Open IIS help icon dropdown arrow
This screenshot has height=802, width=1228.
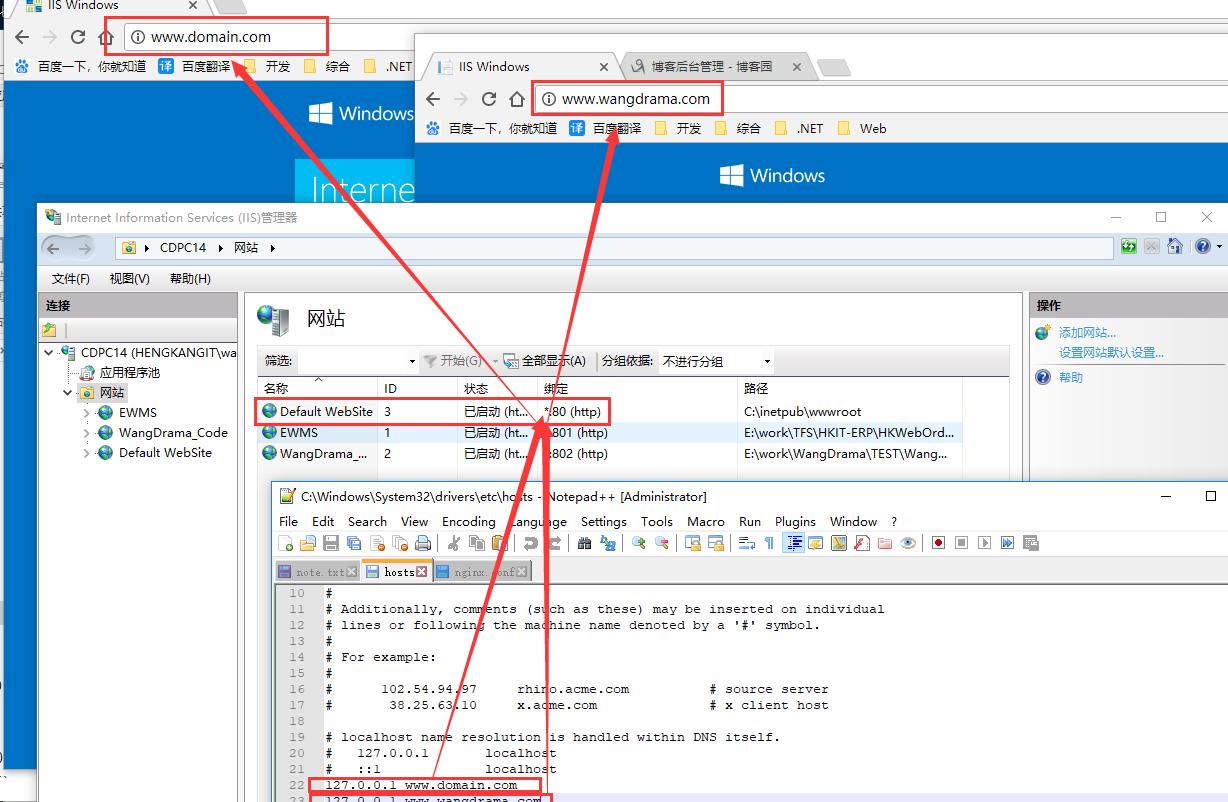coord(1218,246)
